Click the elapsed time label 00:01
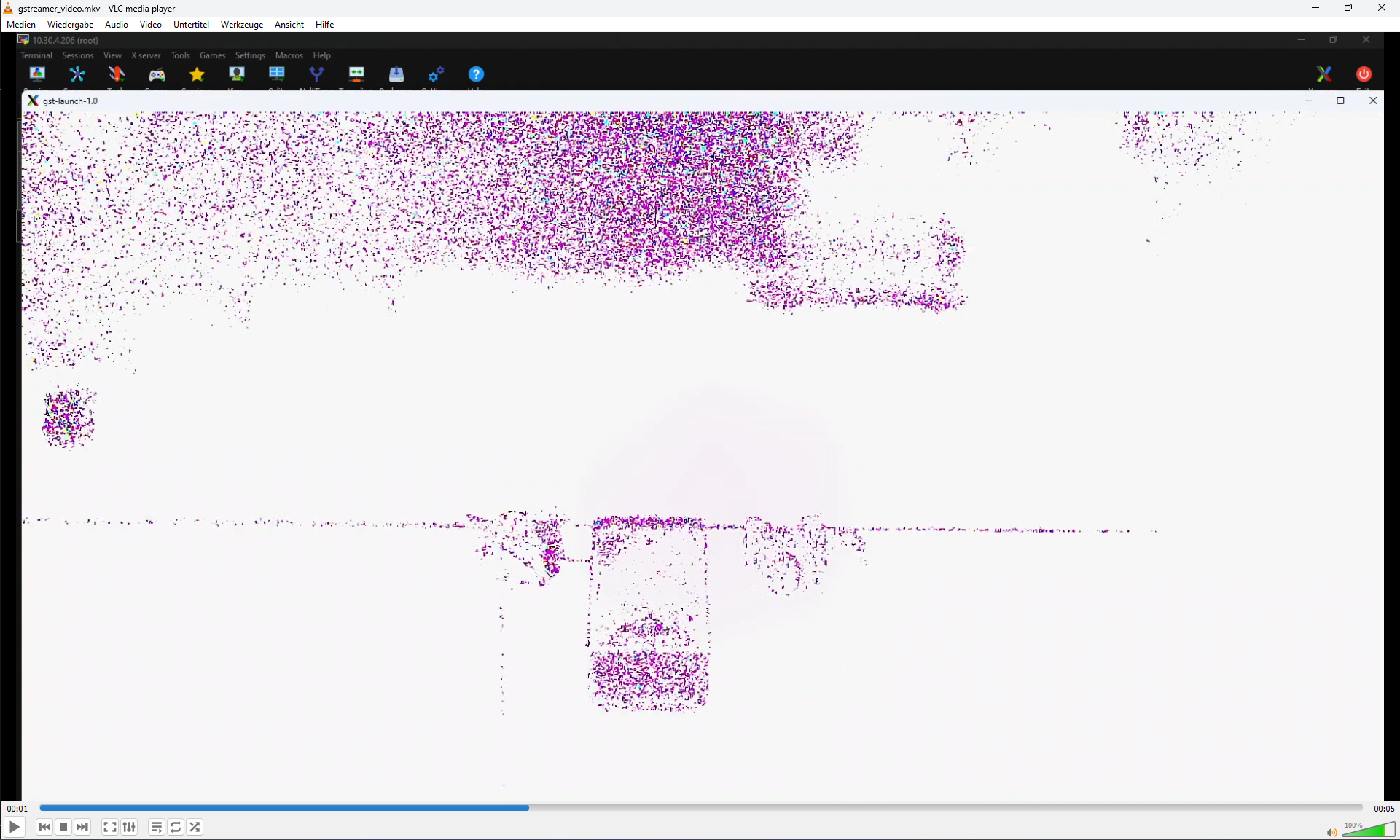1400x840 pixels. pos(17,808)
